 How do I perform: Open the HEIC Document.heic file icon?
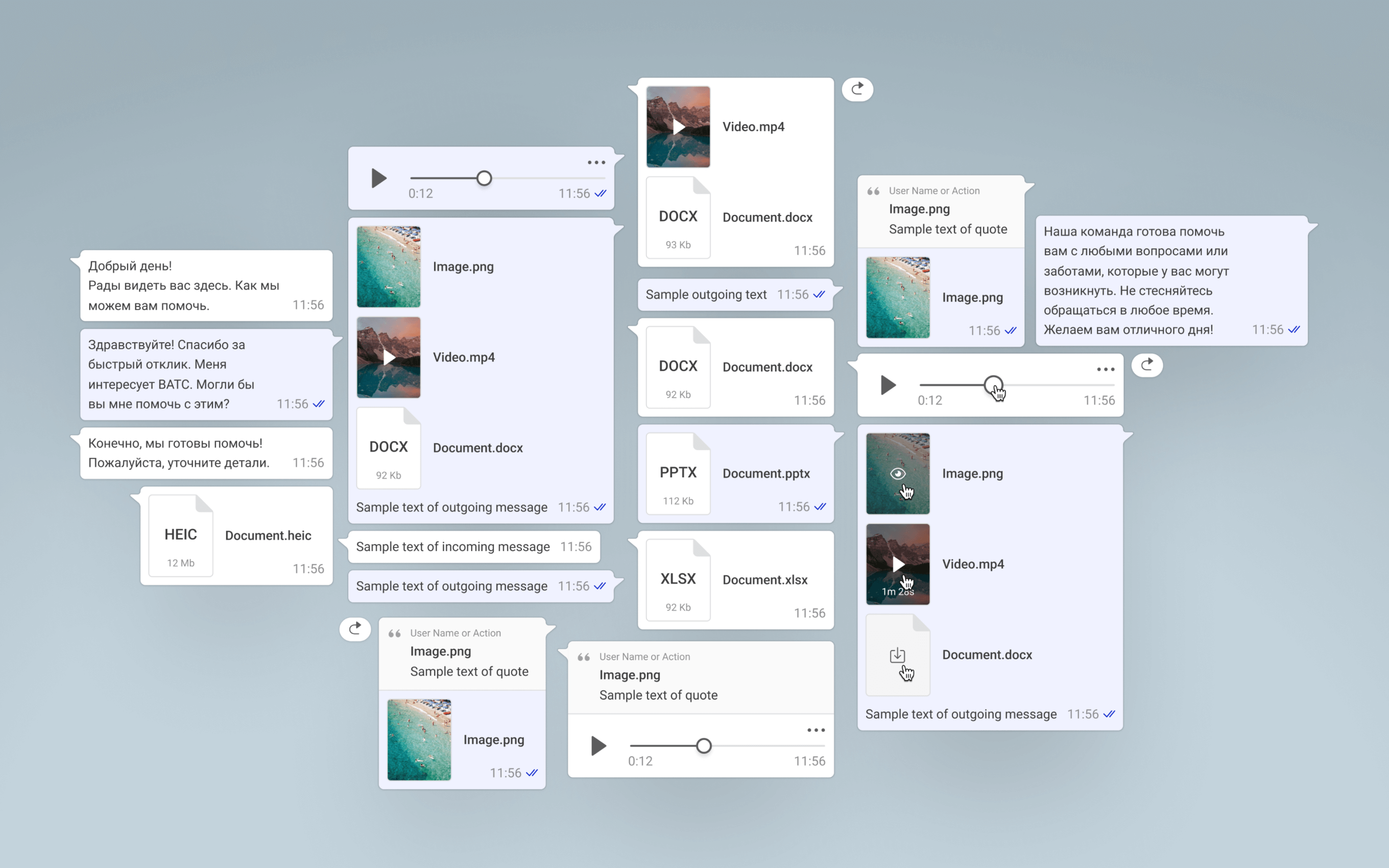(x=181, y=536)
